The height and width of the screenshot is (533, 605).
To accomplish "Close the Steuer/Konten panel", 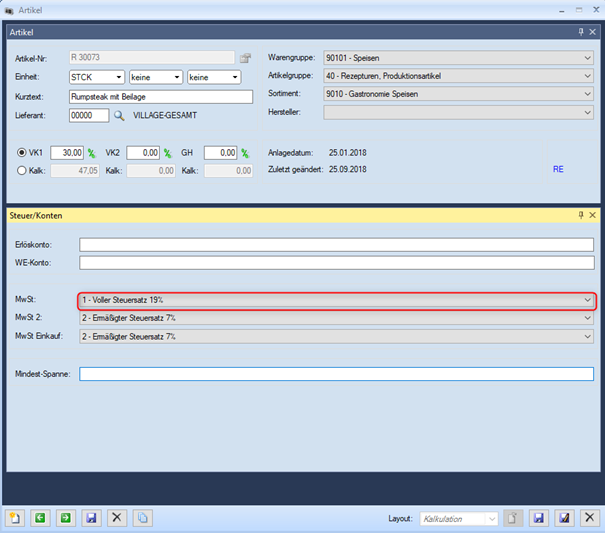I will 592,215.
